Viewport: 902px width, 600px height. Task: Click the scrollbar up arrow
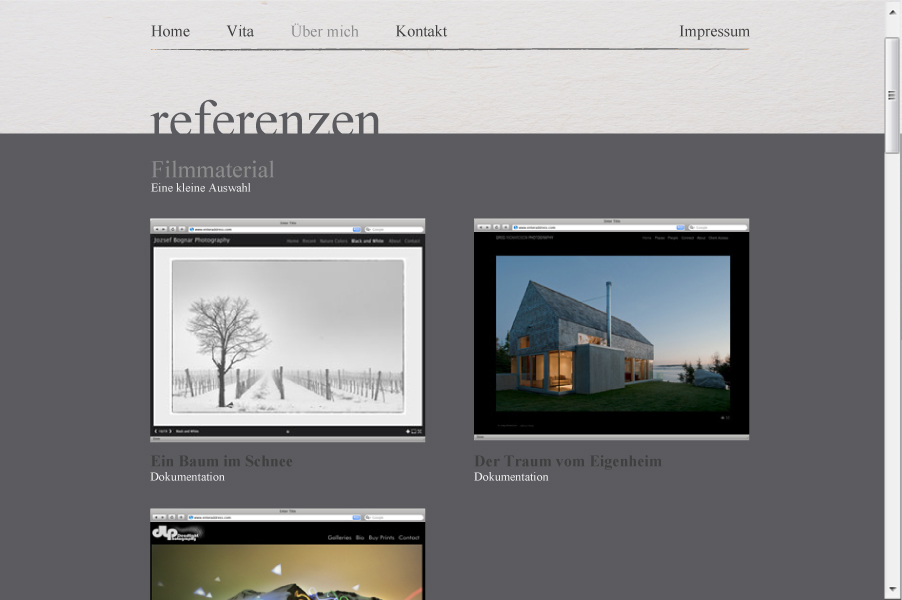pyautogui.click(x=893, y=12)
